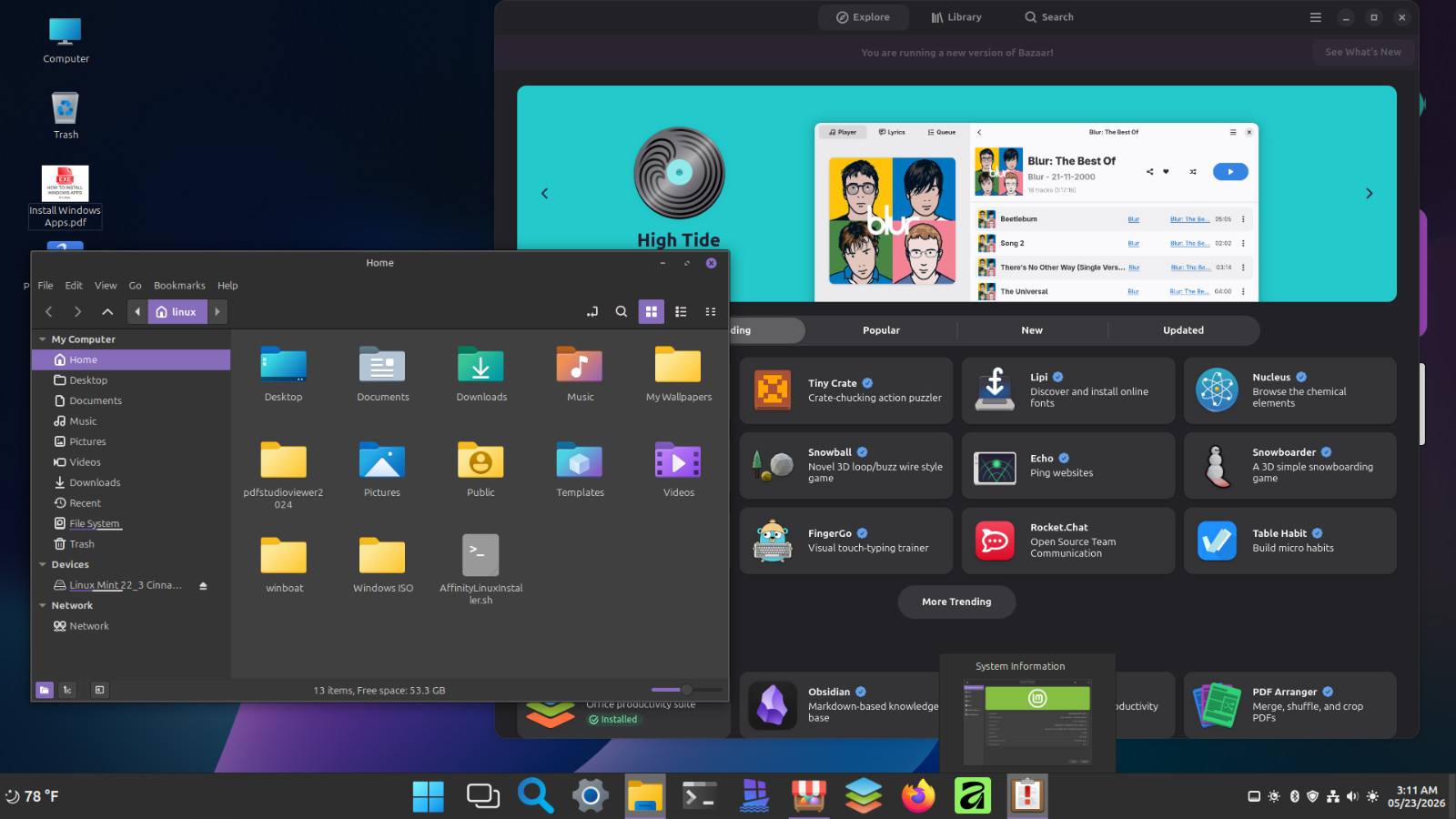Open the Bookmarks menu

(x=179, y=286)
